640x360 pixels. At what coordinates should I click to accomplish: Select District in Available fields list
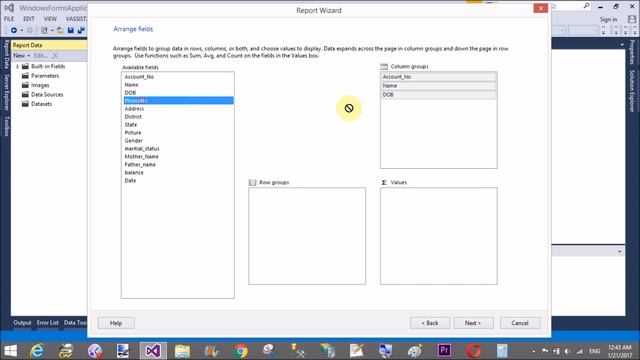tap(178, 117)
